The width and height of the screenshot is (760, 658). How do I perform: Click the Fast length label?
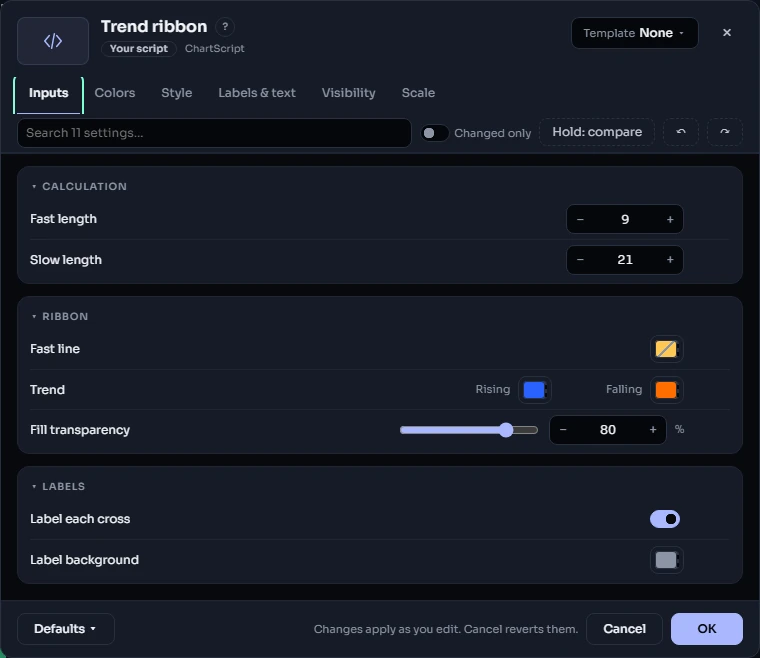click(x=63, y=219)
